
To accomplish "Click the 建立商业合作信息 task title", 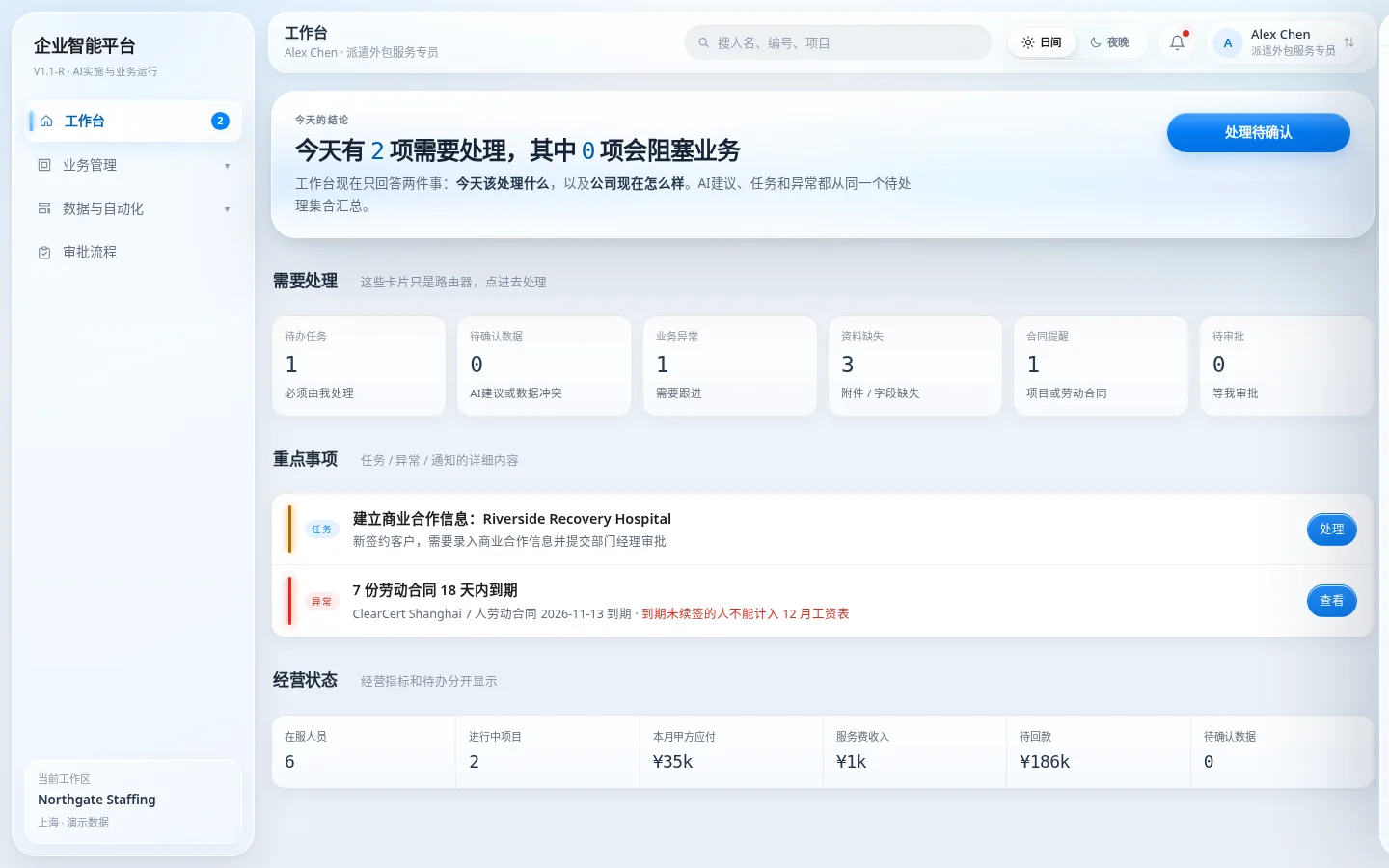I will [512, 519].
